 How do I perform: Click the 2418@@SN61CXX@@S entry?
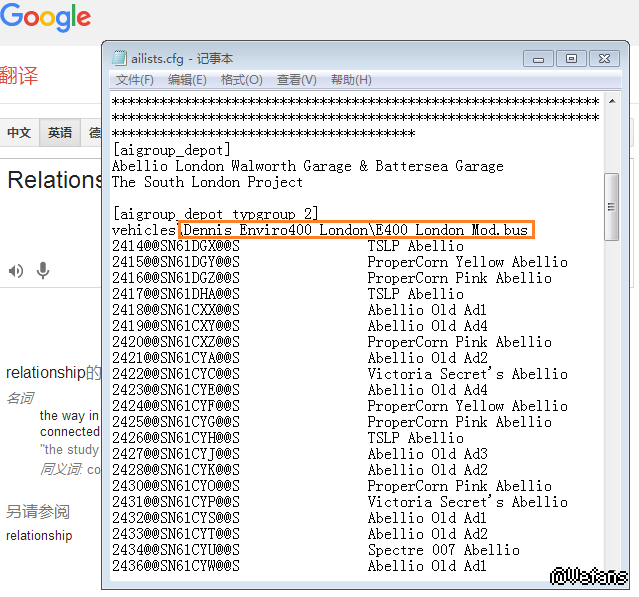(x=176, y=310)
